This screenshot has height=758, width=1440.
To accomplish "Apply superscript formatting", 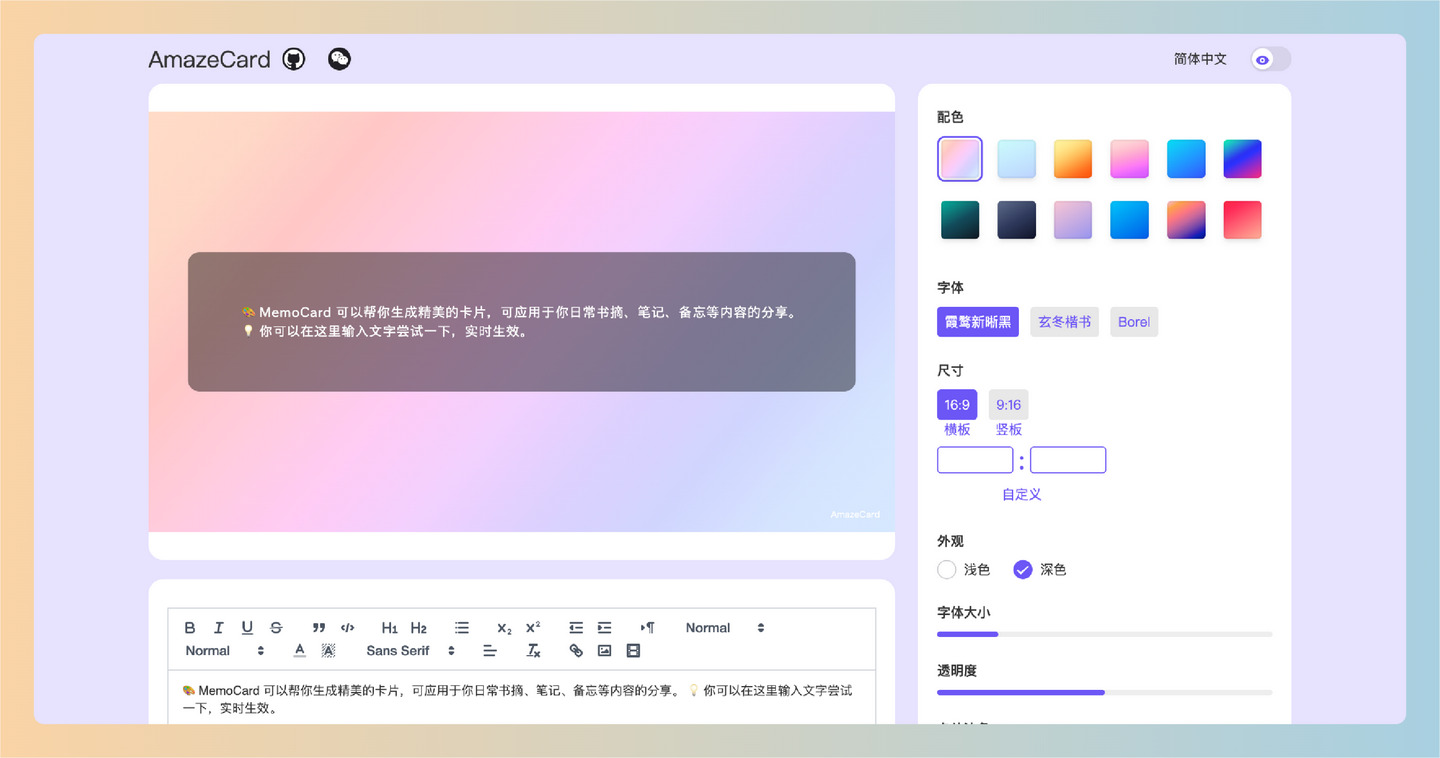I will [533, 628].
